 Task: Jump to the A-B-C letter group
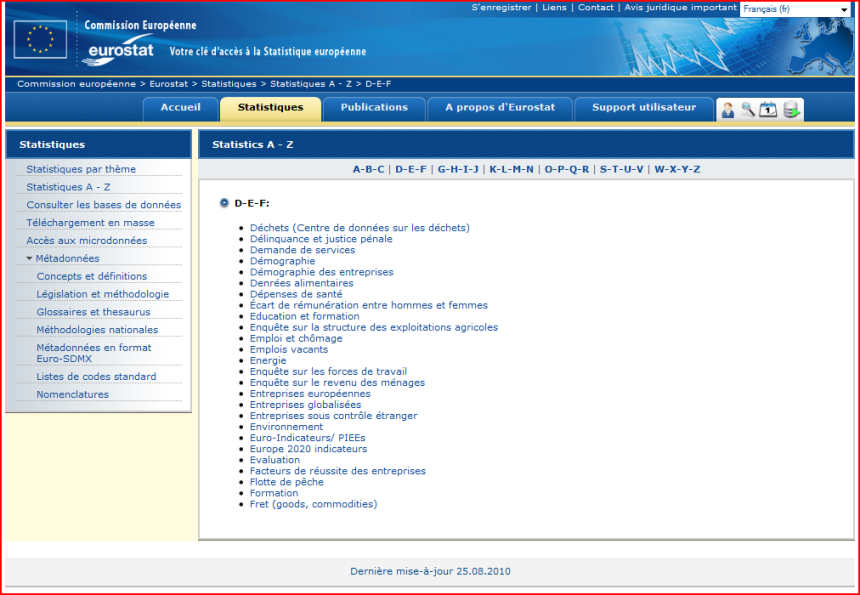368,169
